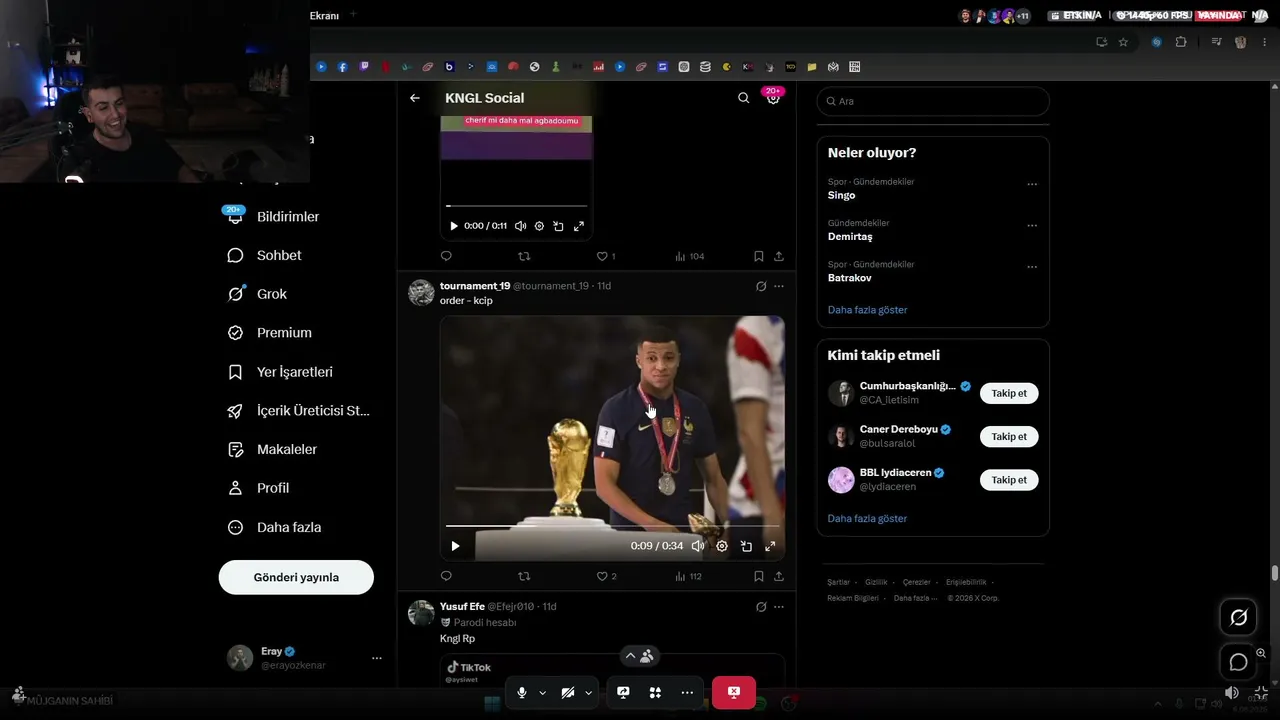Enable picture-in-picture on the 0:34 video

click(x=746, y=546)
